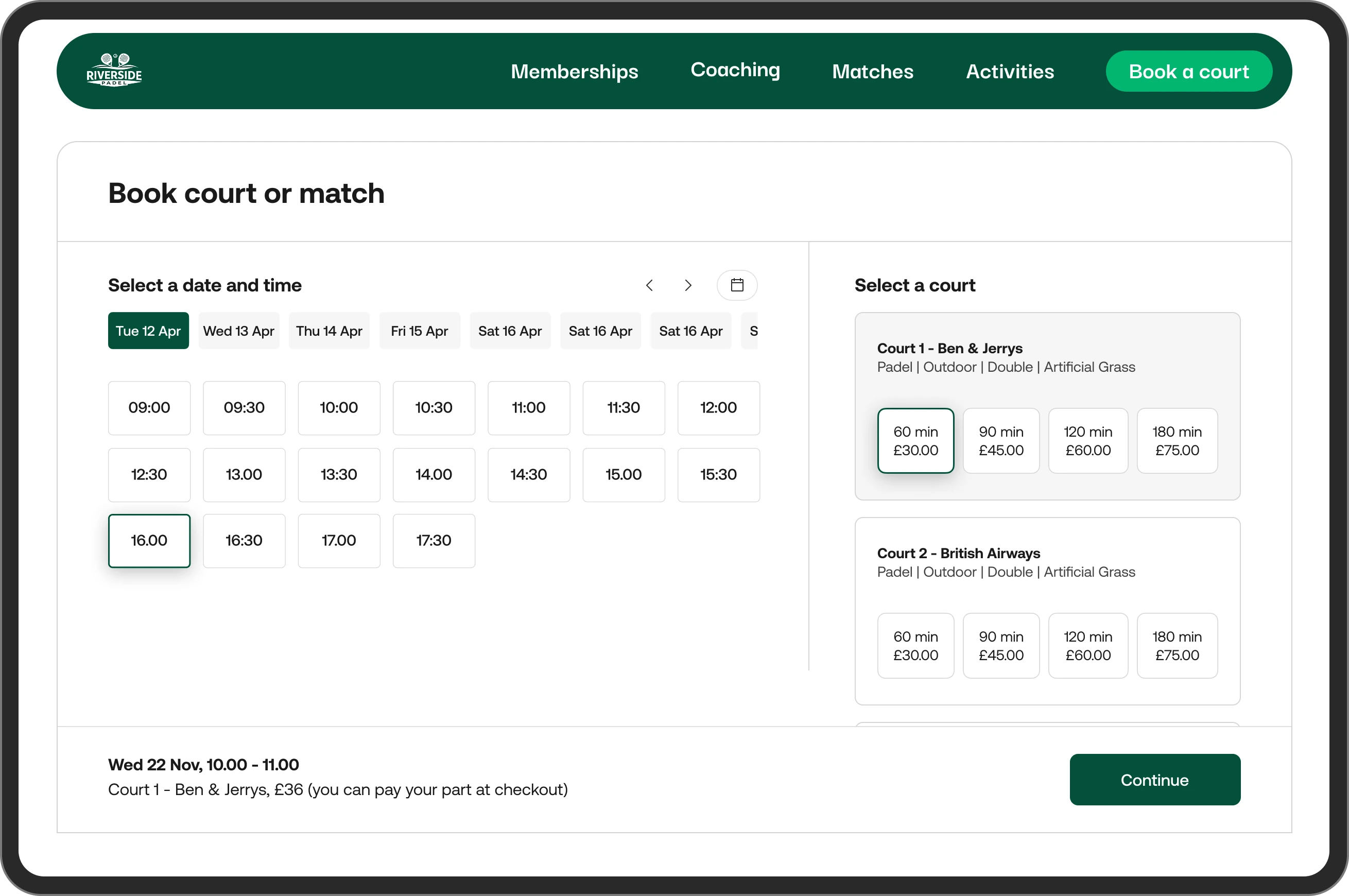Open the calendar picker icon
This screenshot has width=1349, height=896.
click(x=737, y=285)
